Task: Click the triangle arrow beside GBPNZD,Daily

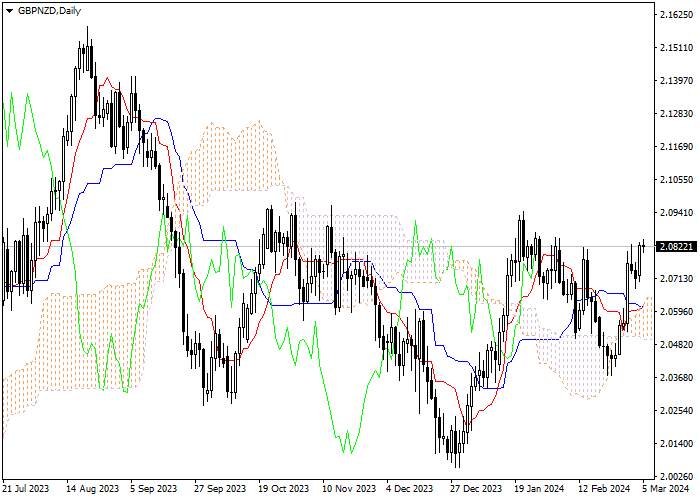Action: (9, 11)
